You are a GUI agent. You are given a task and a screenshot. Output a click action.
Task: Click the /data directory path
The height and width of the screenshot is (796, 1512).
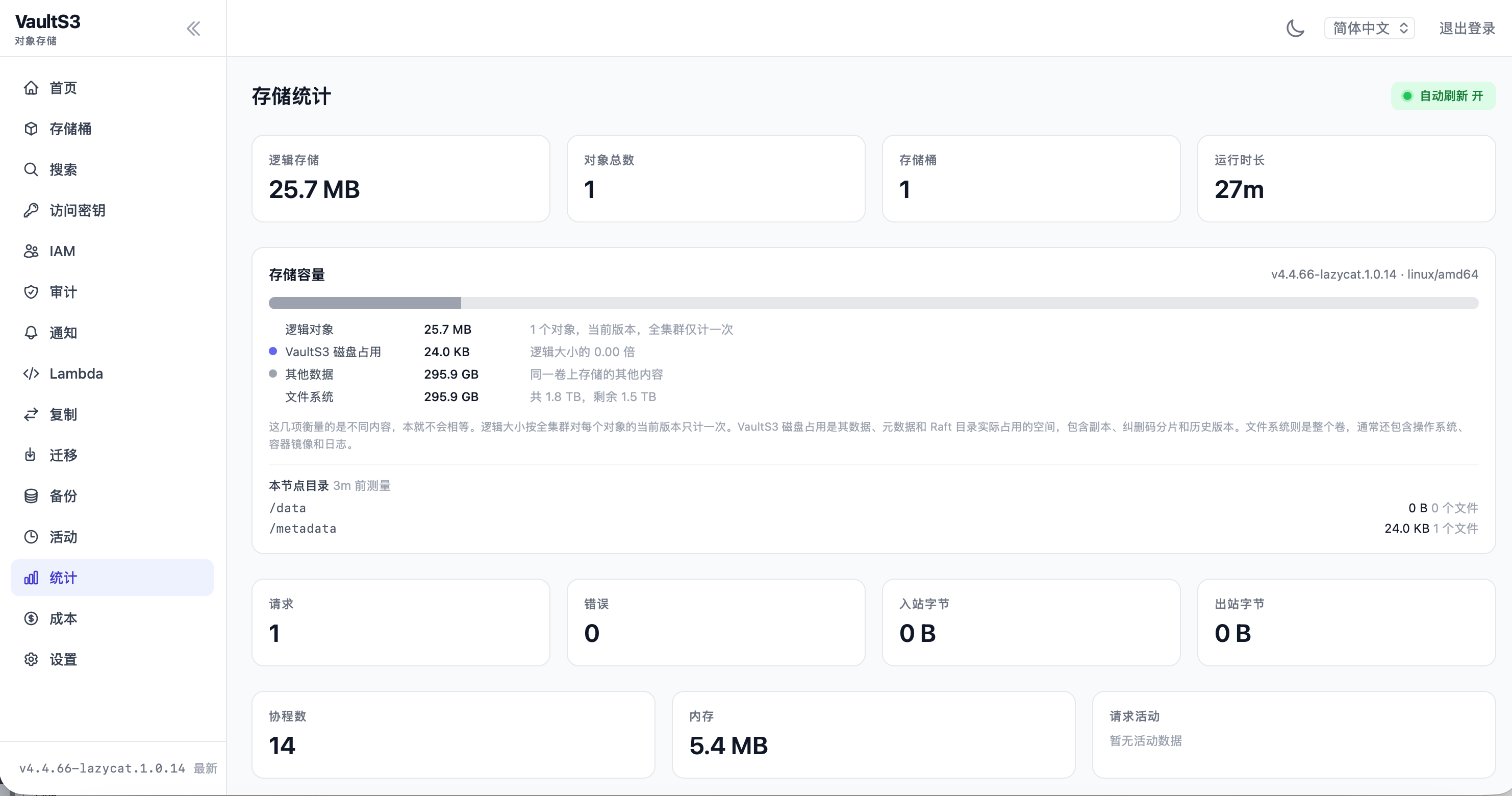click(x=288, y=508)
